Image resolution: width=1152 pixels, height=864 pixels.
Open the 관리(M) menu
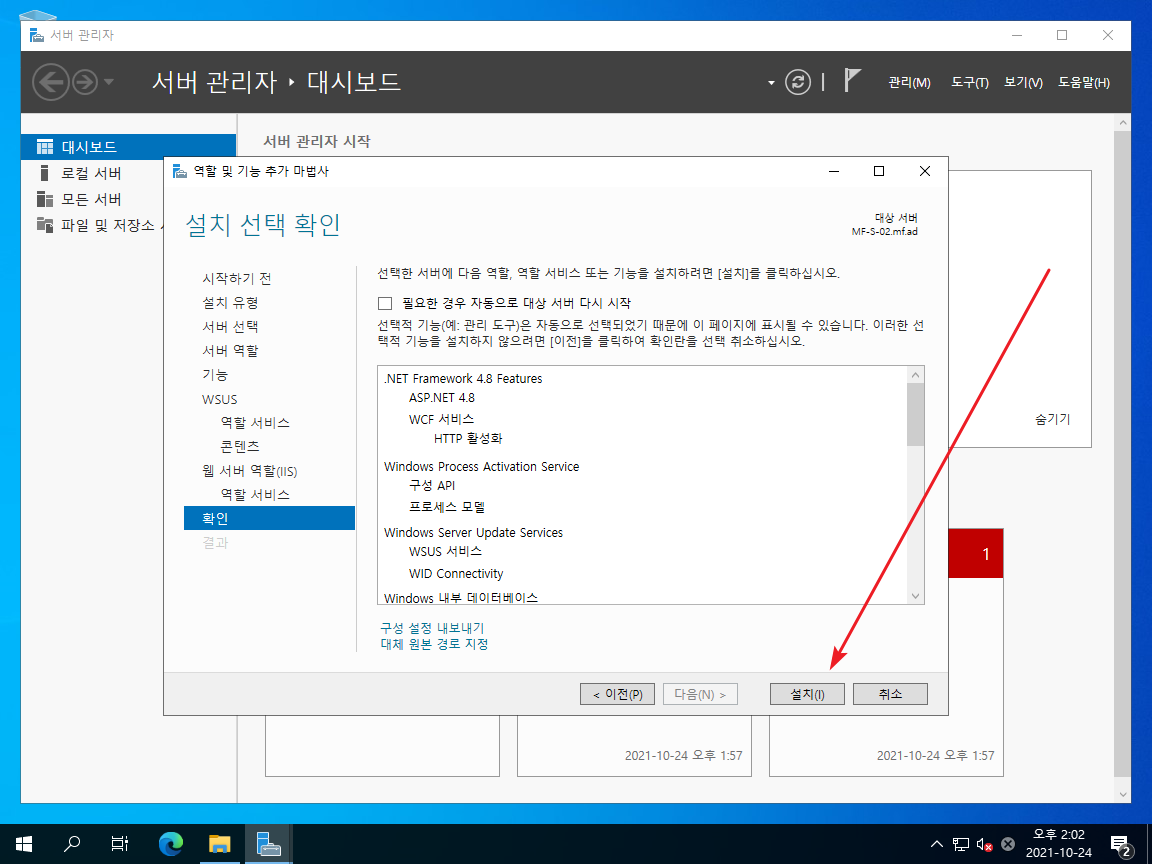909,83
